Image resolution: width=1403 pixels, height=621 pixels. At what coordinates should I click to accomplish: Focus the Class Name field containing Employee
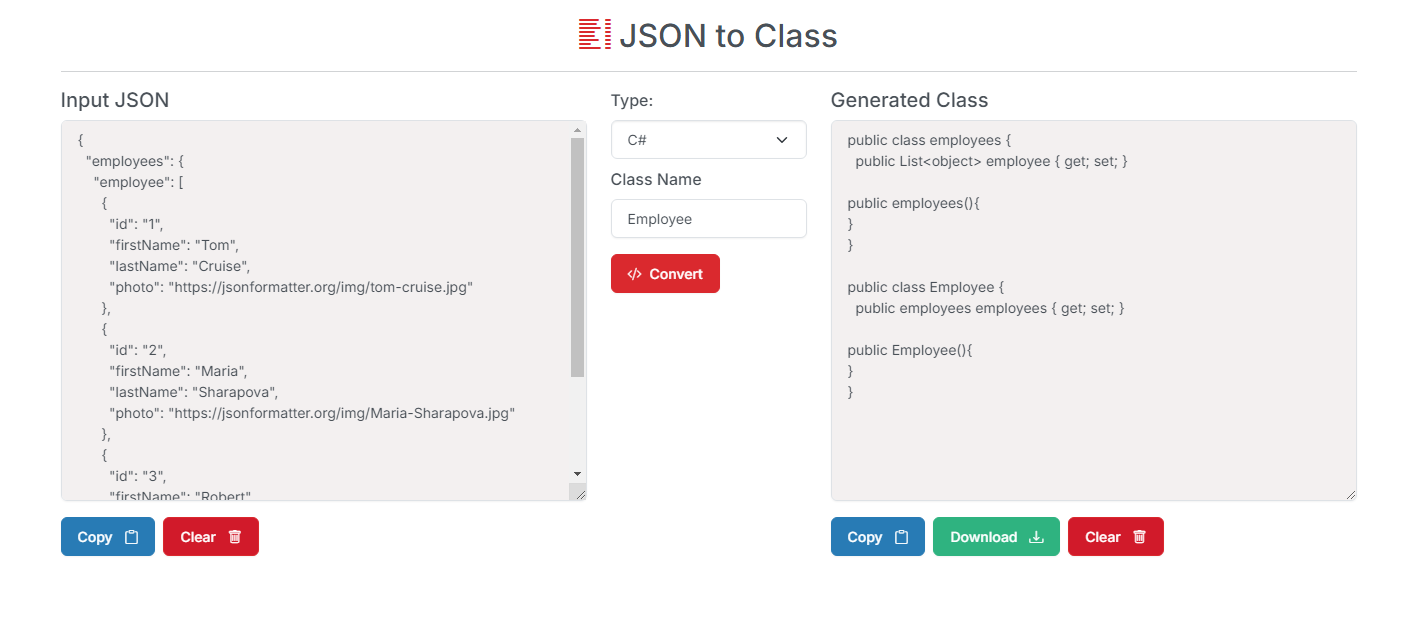click(x=708, y=219)
